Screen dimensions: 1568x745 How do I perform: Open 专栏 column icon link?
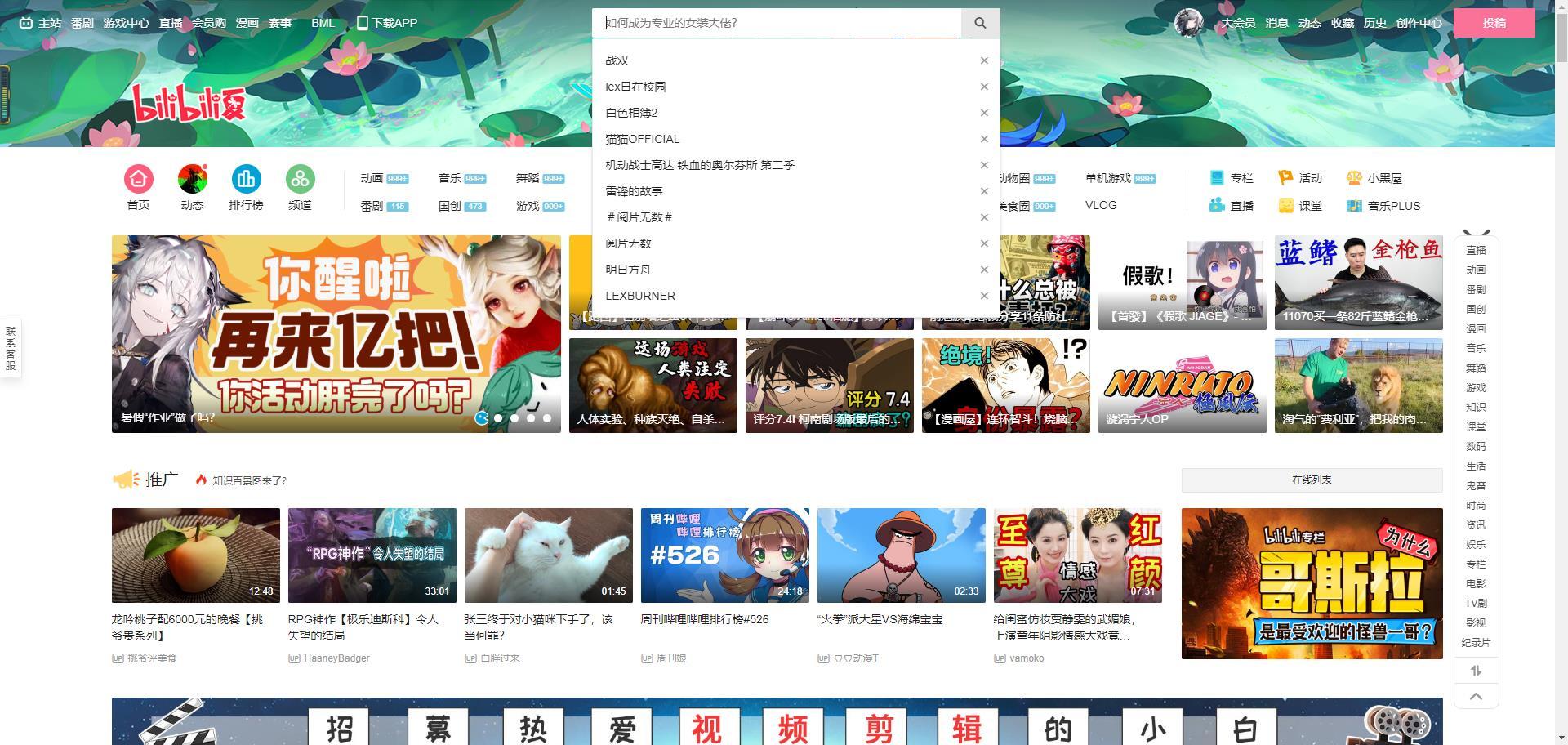coord(1232,178)
